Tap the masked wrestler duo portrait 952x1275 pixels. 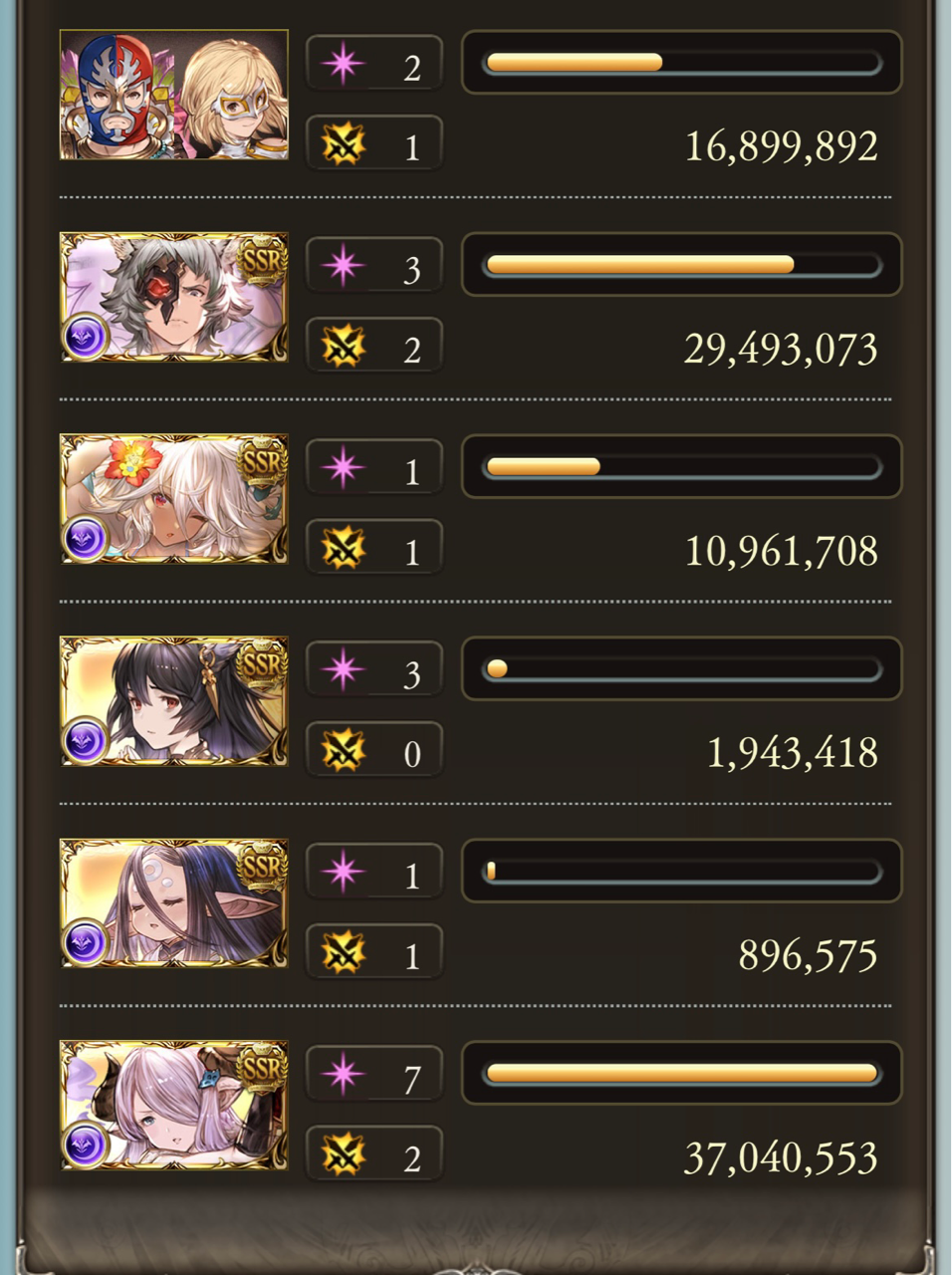174,95
